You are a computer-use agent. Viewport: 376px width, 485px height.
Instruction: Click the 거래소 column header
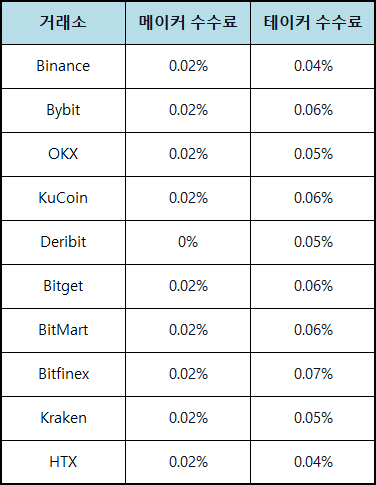coord(63,23)
